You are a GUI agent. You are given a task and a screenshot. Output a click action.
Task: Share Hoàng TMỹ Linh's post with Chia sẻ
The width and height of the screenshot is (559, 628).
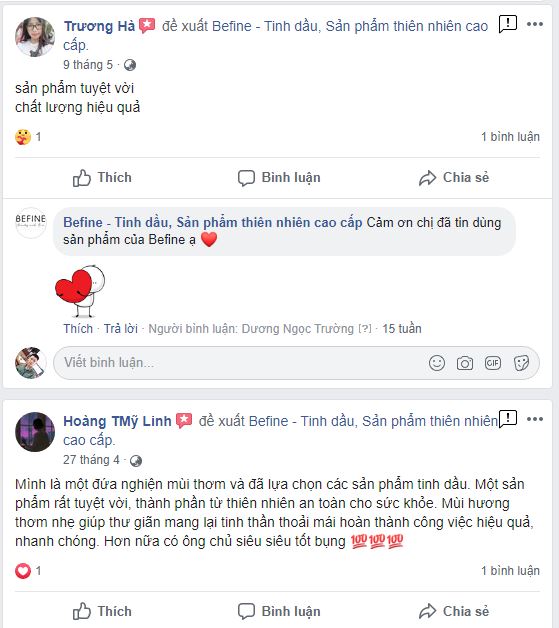(x=454, y=612)
